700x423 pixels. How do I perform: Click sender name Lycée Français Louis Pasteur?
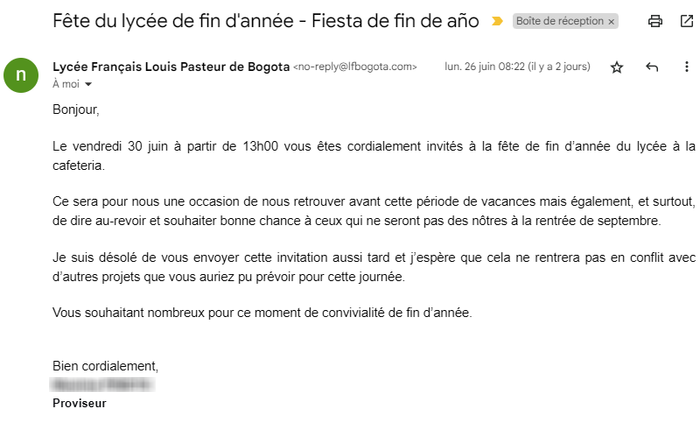point(170,67)
